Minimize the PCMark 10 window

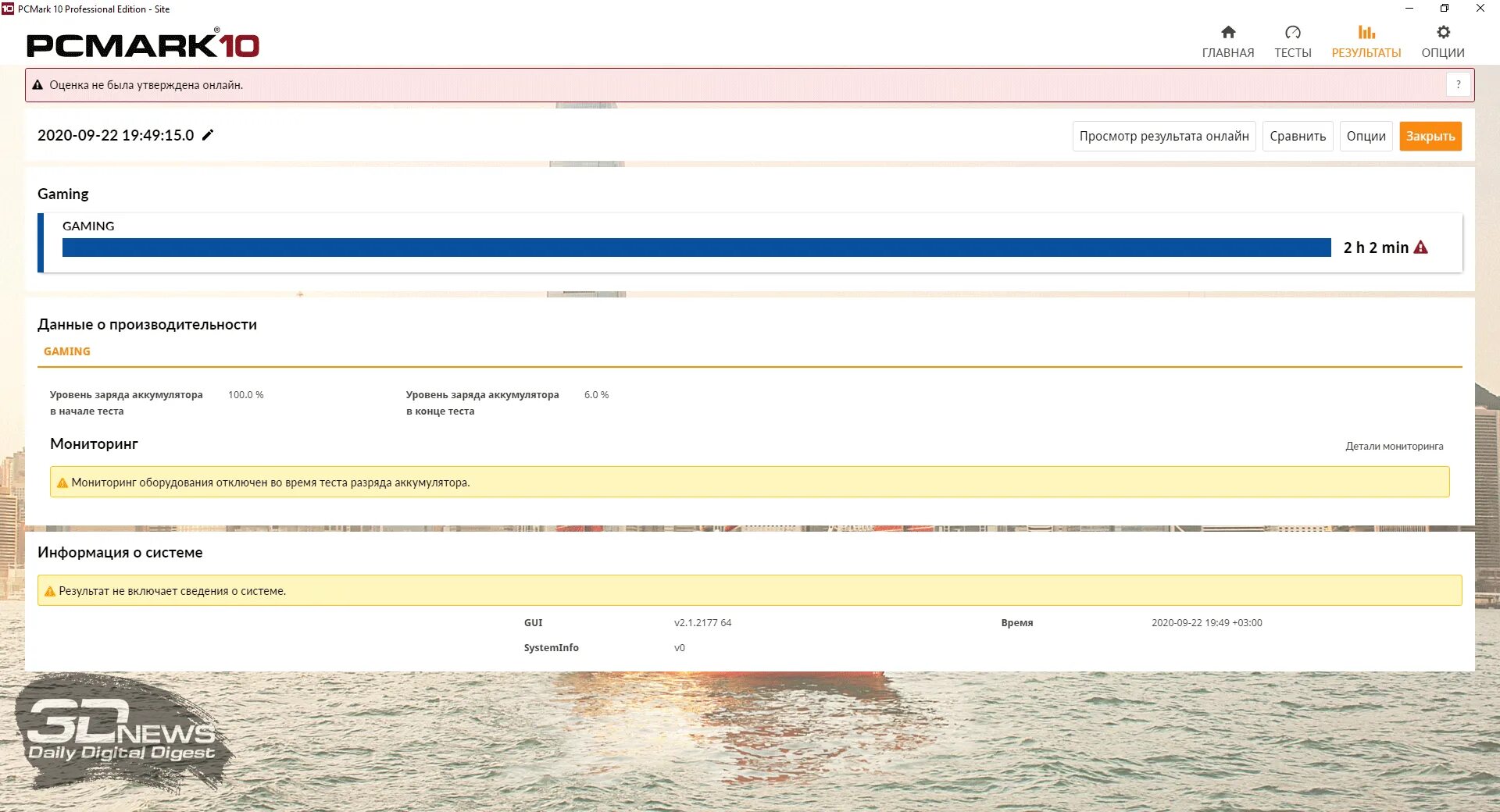(1409, 9)
